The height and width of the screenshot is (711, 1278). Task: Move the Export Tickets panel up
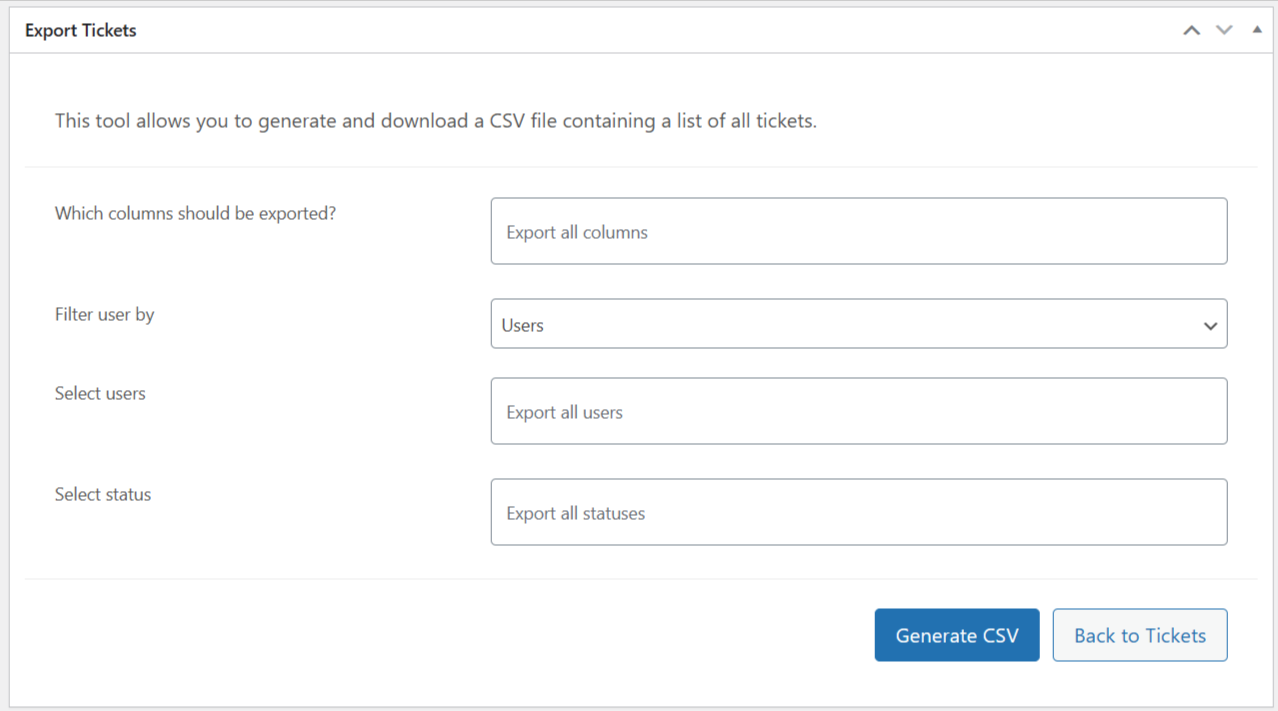point(1191,30)
